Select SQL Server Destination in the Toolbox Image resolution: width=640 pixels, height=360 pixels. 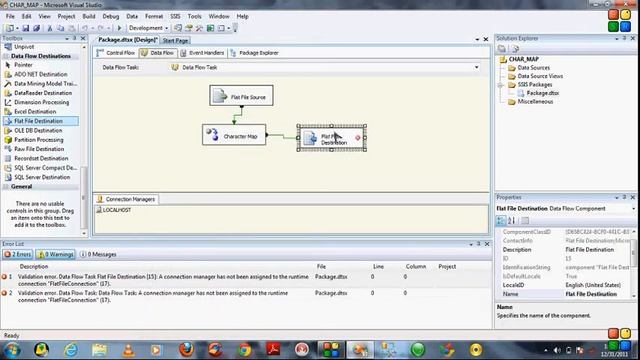40,177
